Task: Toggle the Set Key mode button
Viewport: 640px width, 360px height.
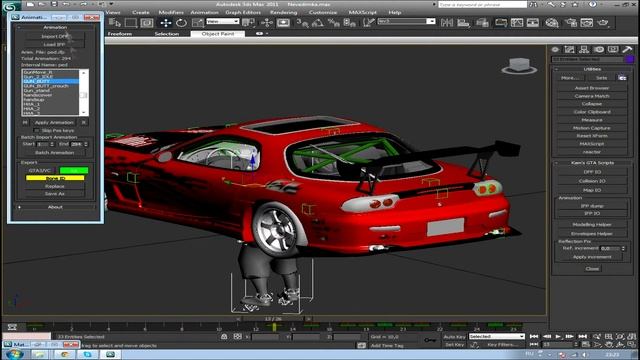Action: [454, 344]
